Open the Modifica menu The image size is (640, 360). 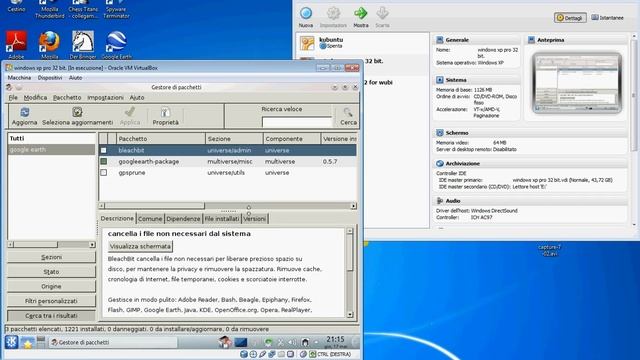point(35,98)
